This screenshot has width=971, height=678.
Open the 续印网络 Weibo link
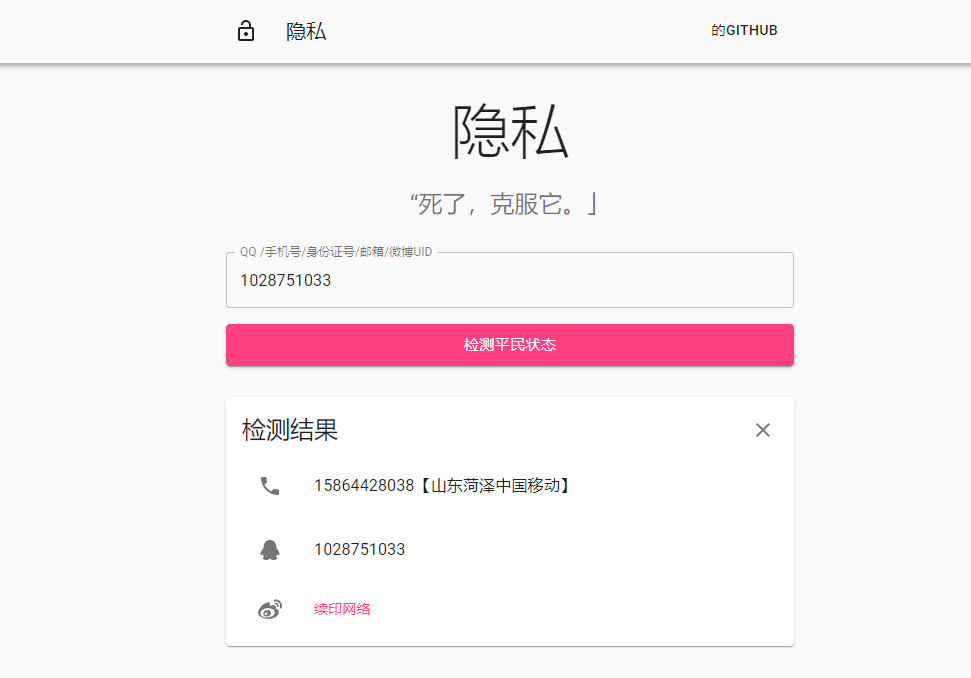(x=342, y=609)
